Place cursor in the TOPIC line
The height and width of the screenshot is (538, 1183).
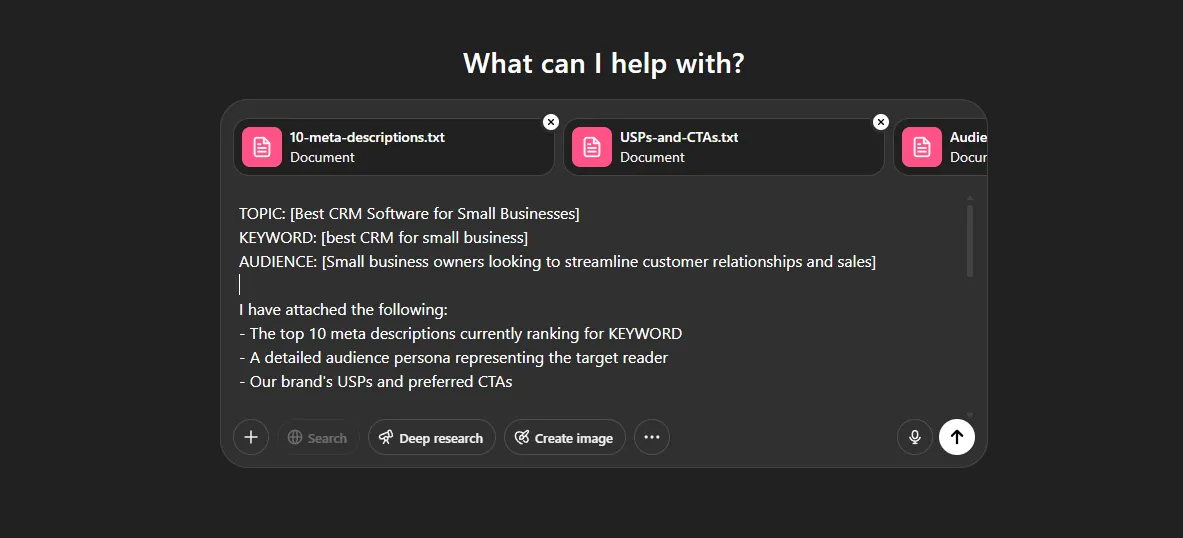pos(409,214)
